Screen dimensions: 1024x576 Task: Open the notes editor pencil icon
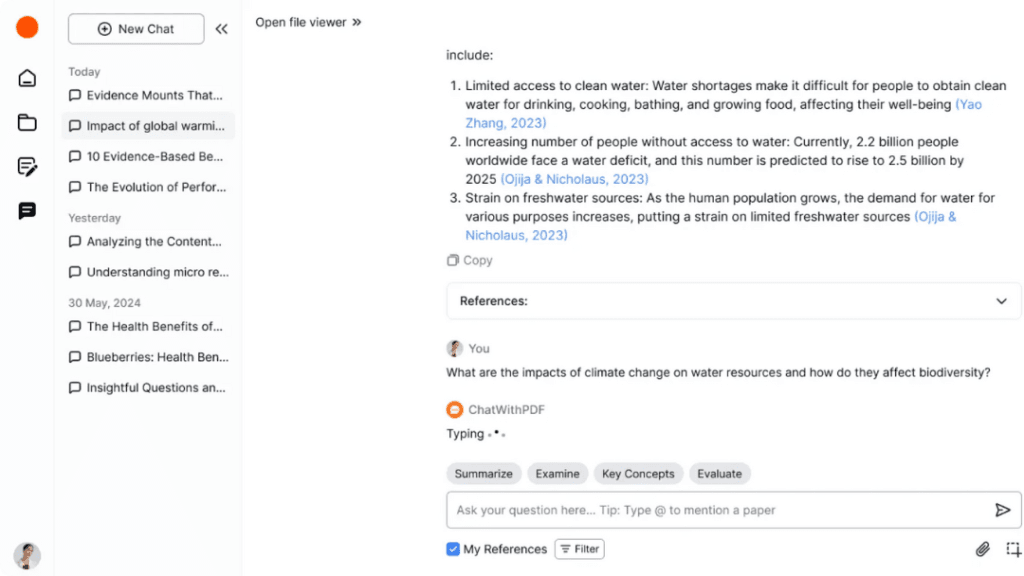coord(27,167)
